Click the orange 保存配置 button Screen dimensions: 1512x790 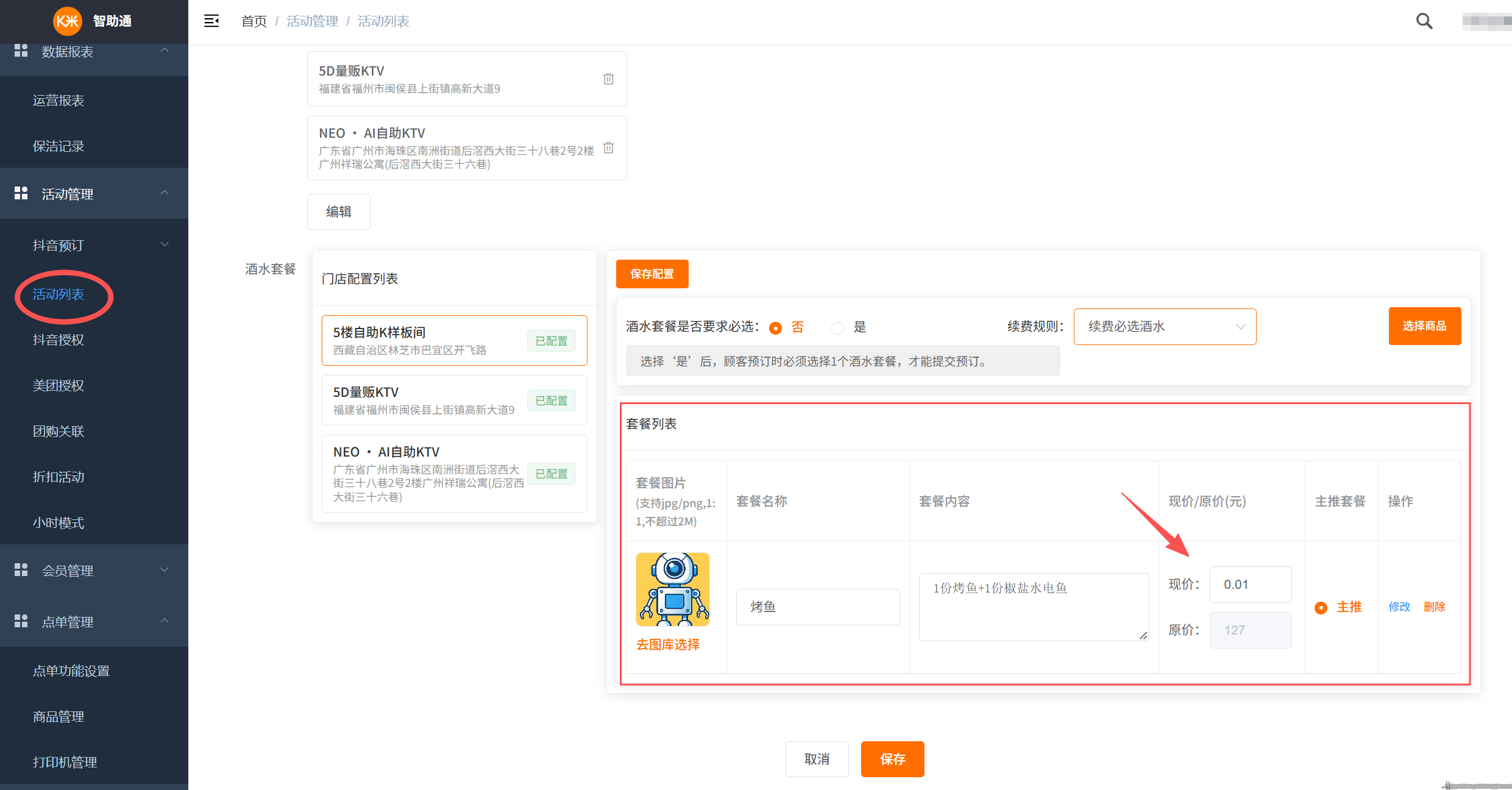point(652,274)
